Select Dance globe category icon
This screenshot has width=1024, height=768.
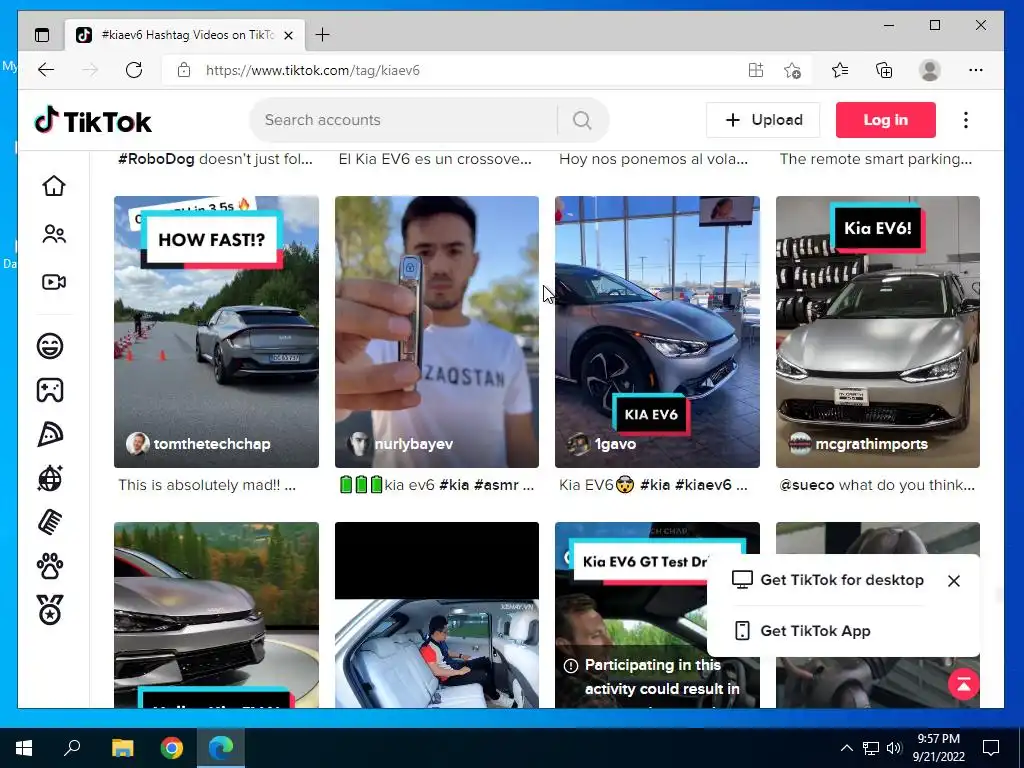click(x=50, y=478)
